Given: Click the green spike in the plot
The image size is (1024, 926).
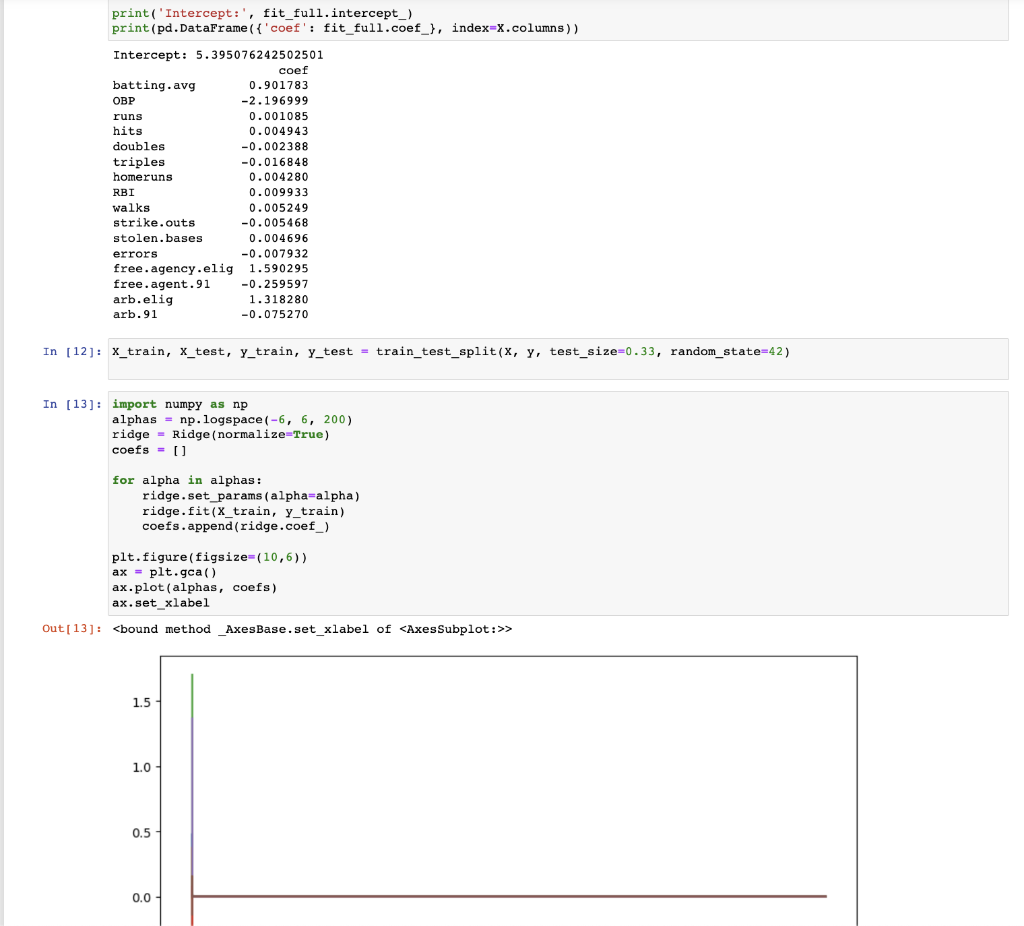Looking at the screenshot, I should (x=192, y=694).
